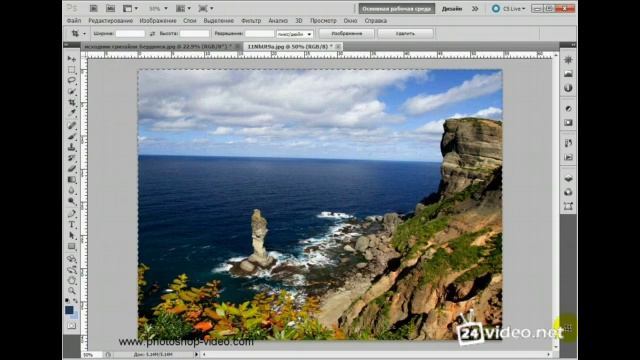Select the Gradient tool
Viewport: 640px width, 360px height.
72,180
